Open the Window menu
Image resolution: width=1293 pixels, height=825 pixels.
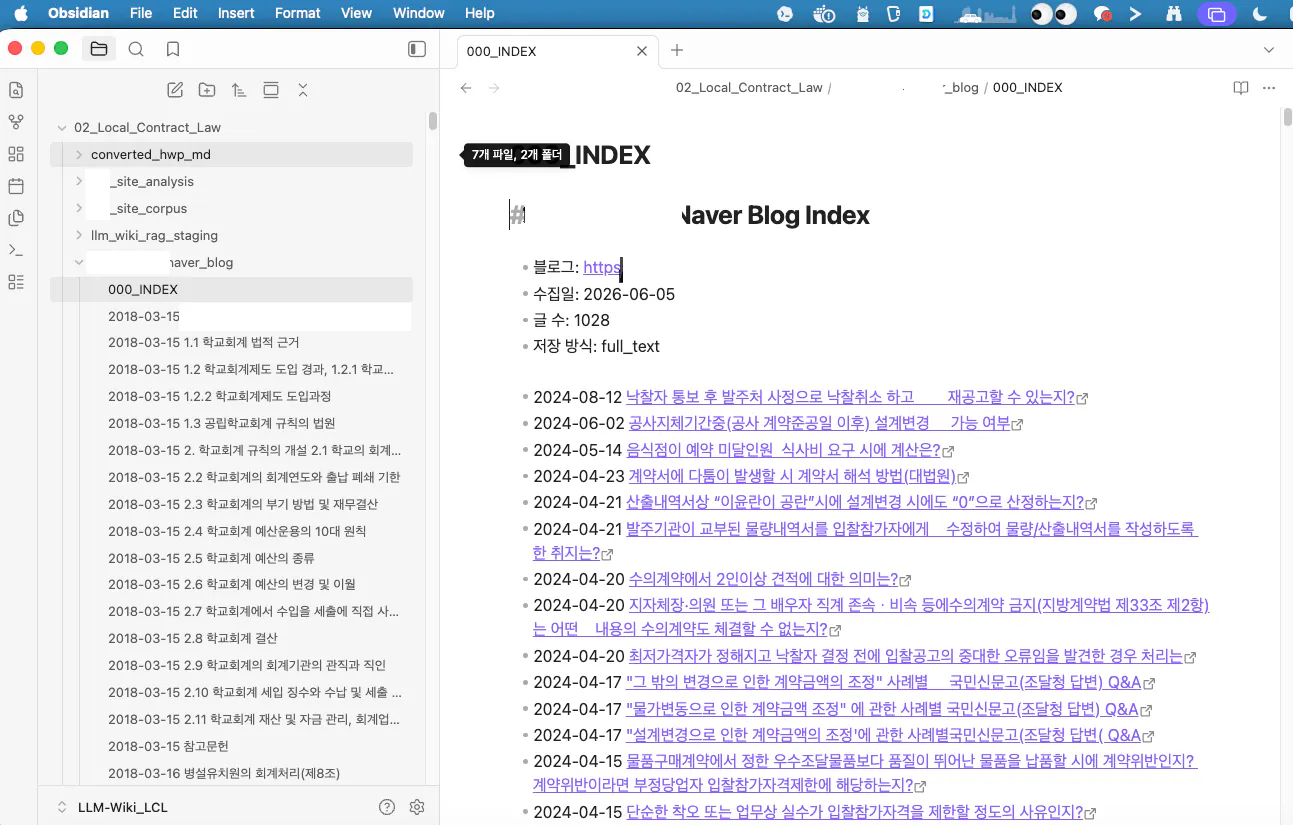418,13
